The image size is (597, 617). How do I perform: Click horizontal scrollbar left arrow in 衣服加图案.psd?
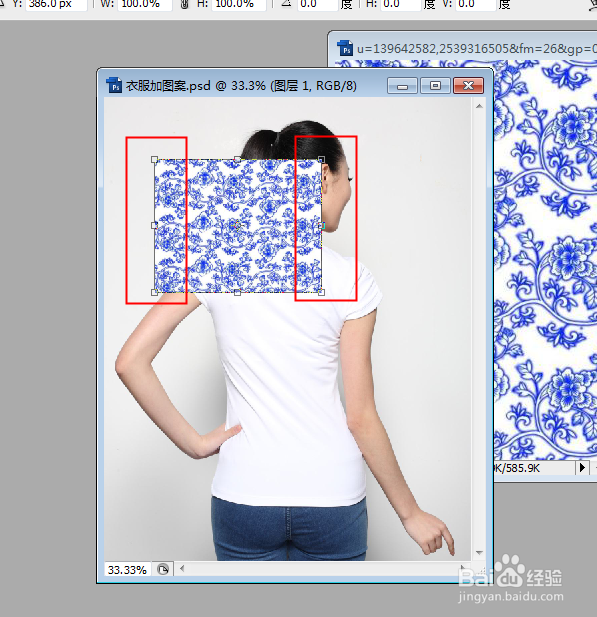182,568
